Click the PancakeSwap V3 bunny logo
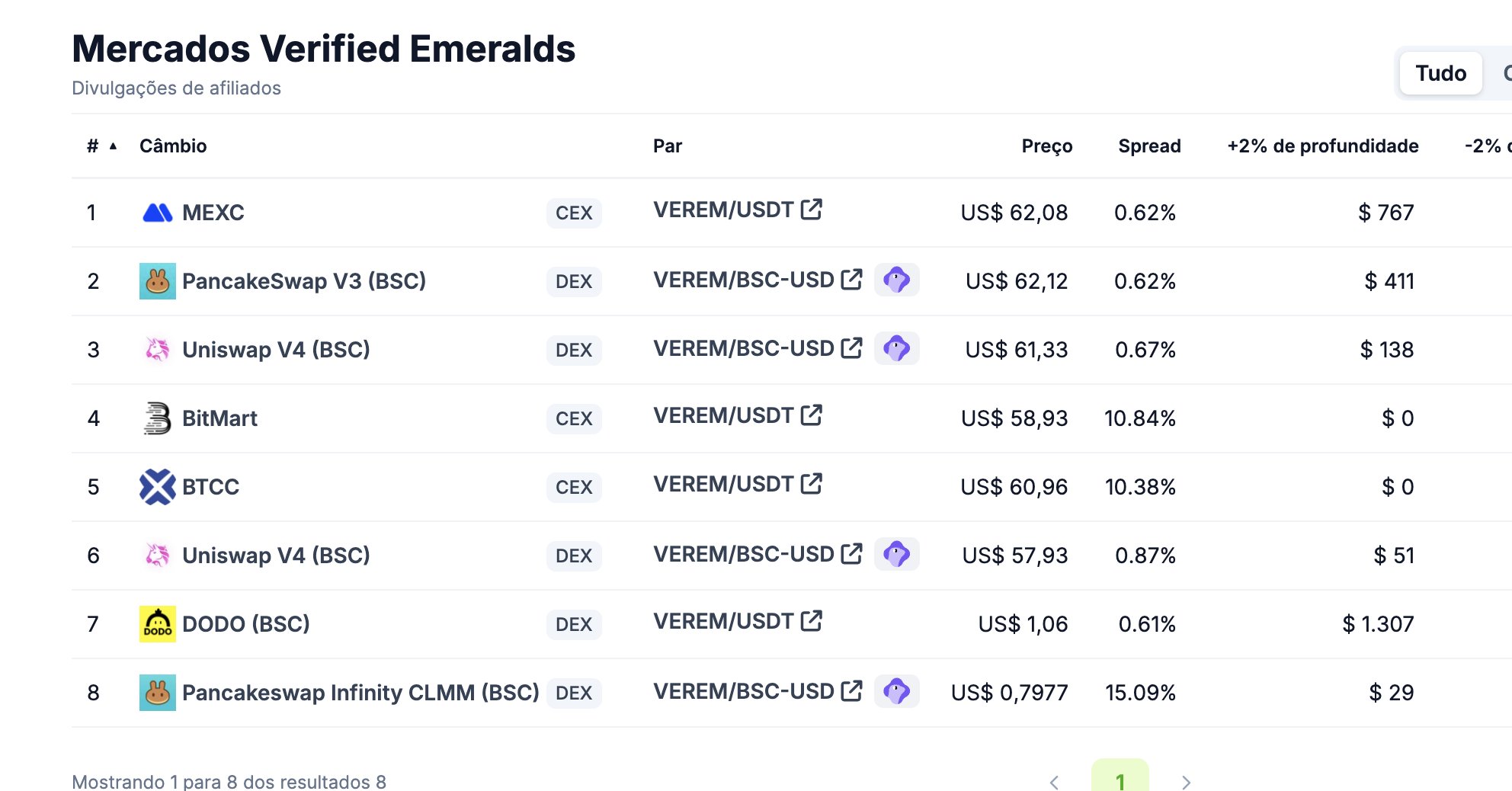This screenshot has width=1512, height=791. click(158, 281)
